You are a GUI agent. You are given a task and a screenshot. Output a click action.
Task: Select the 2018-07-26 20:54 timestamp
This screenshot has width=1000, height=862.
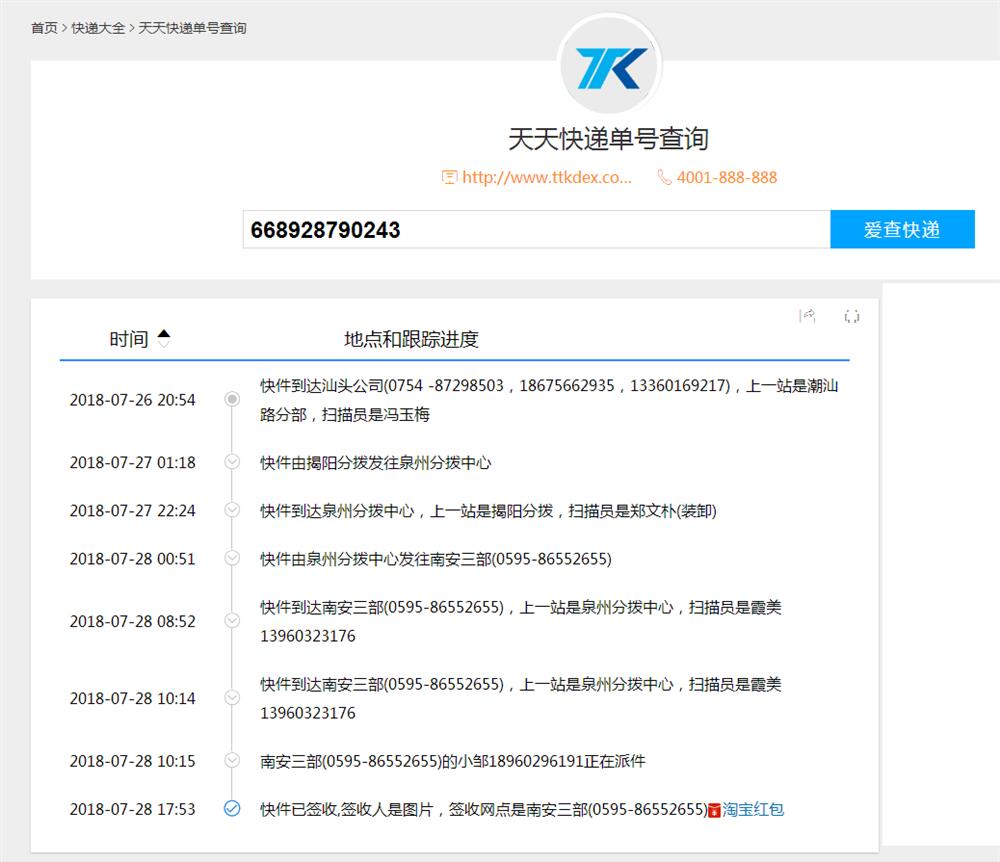pyautogui.click(x=133, y=400)
